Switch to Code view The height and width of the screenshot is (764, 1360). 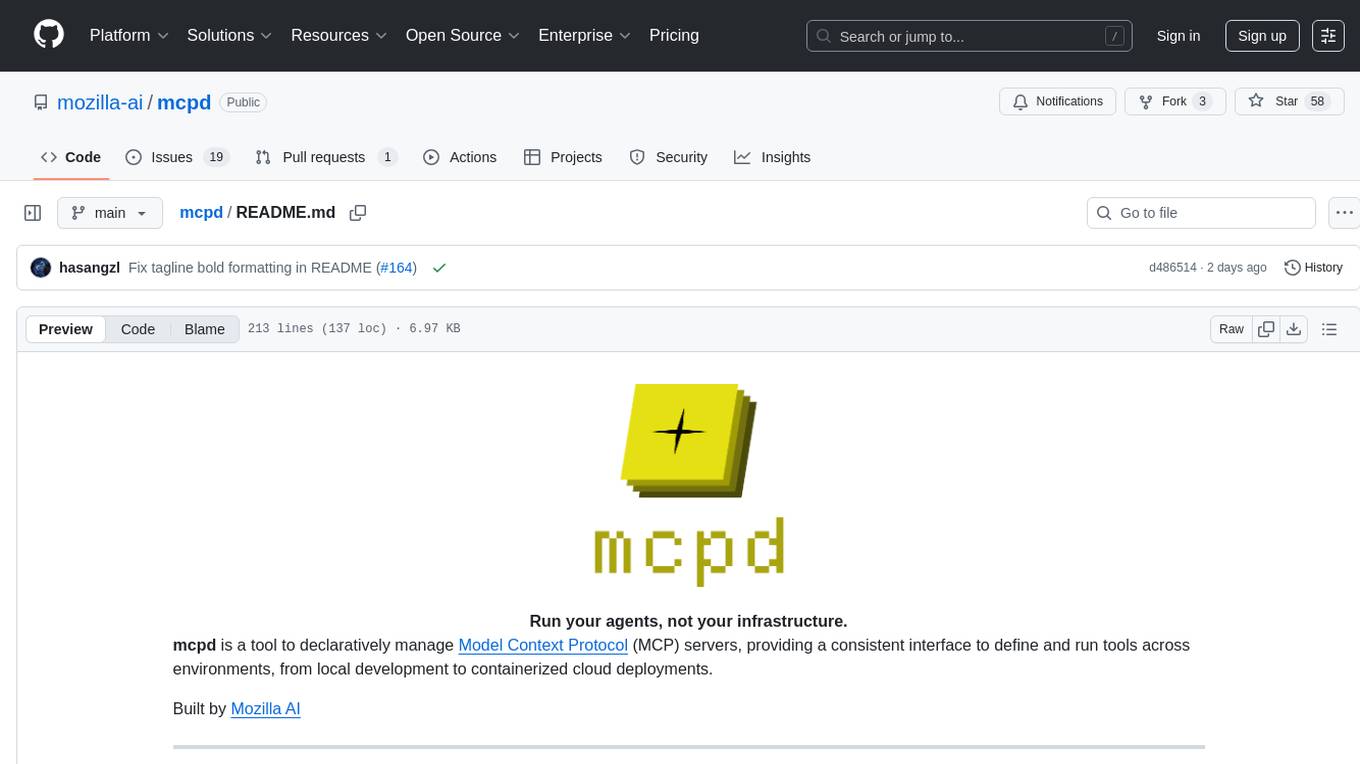[138, 329]
